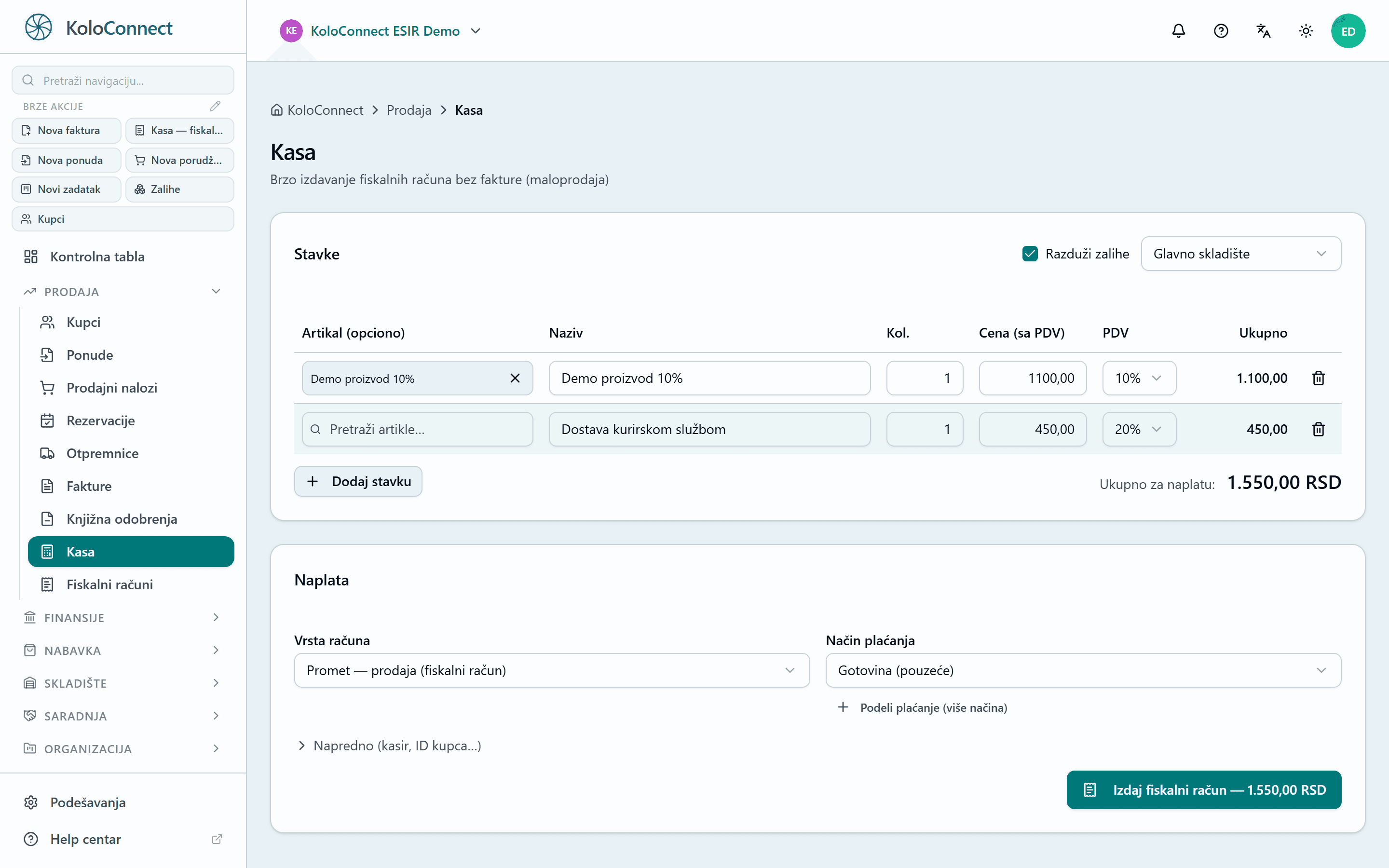This screenshot has width=1389, height=868.
Task: Toggle the Razduži zalihe checkbox
Action: tap(1030, 254)
